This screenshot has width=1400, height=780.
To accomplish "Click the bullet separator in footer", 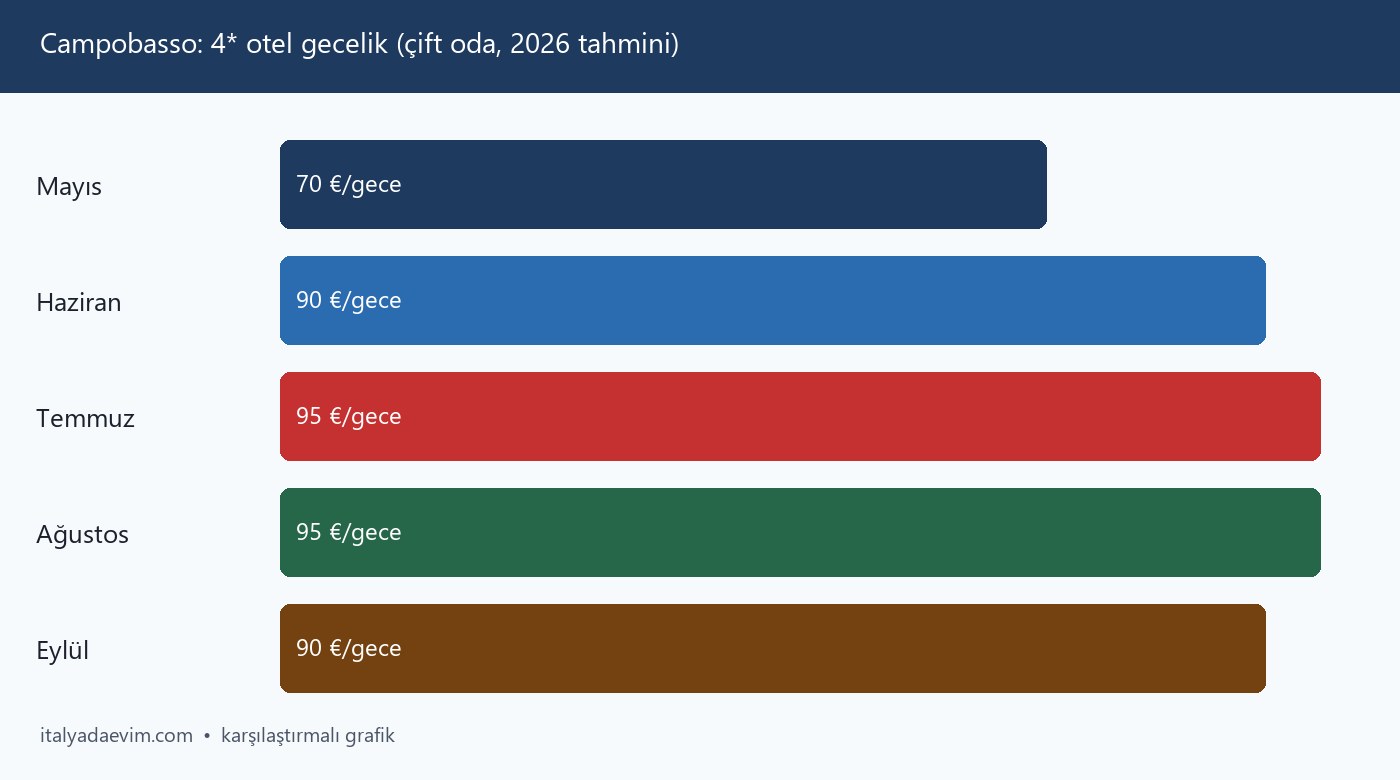I will coord(207,736).
